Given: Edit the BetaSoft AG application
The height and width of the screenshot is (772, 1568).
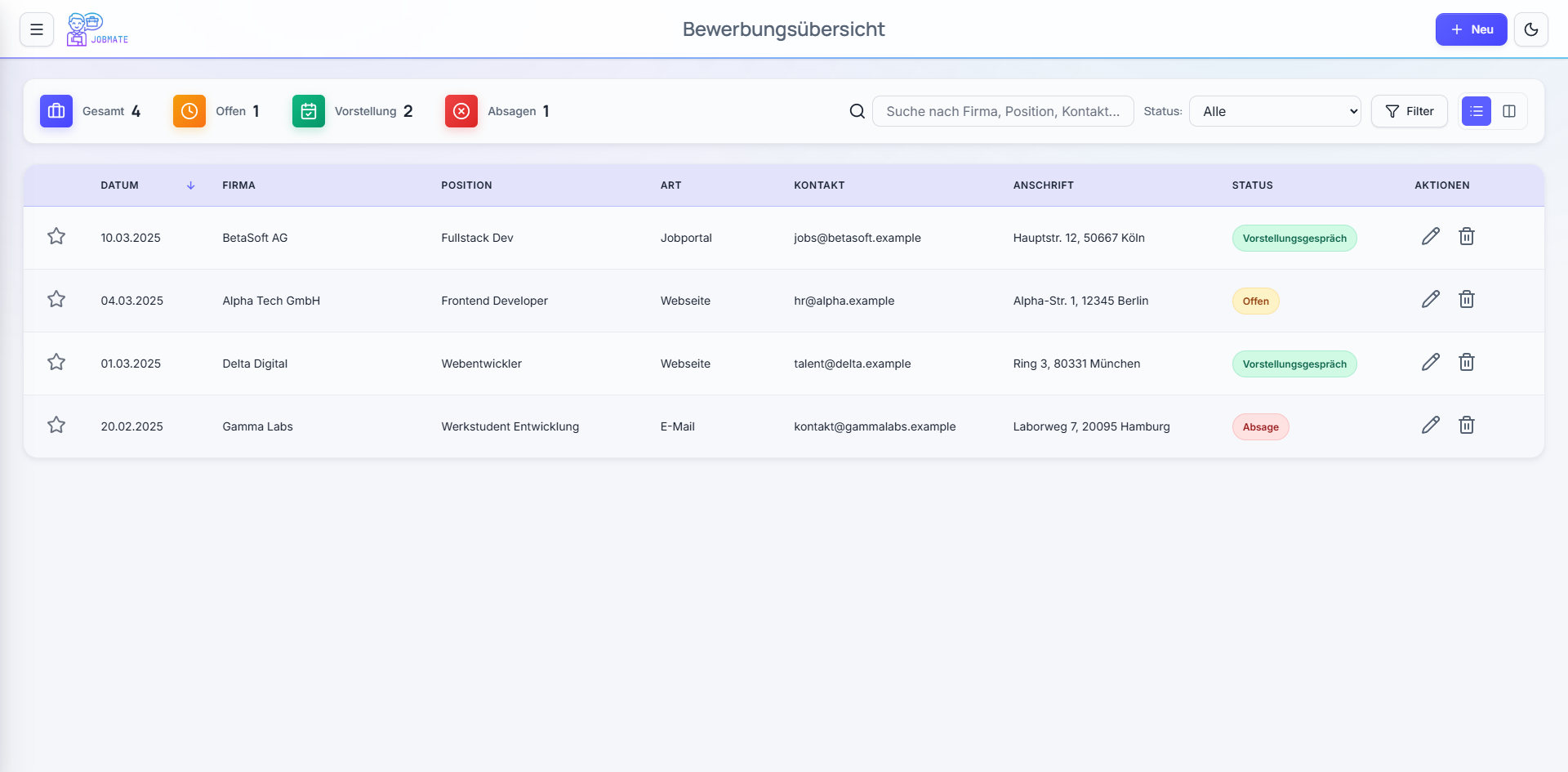Looking at the screenshot, I should [1430, 237].
